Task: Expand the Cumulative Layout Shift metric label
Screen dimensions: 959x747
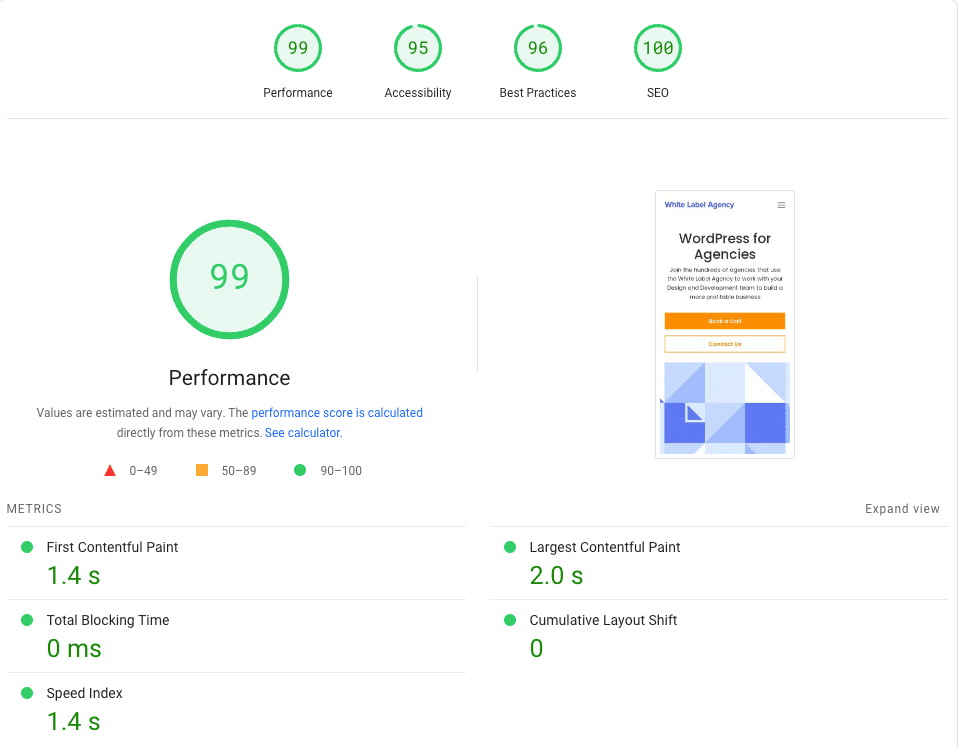Action: coord(603,620)
